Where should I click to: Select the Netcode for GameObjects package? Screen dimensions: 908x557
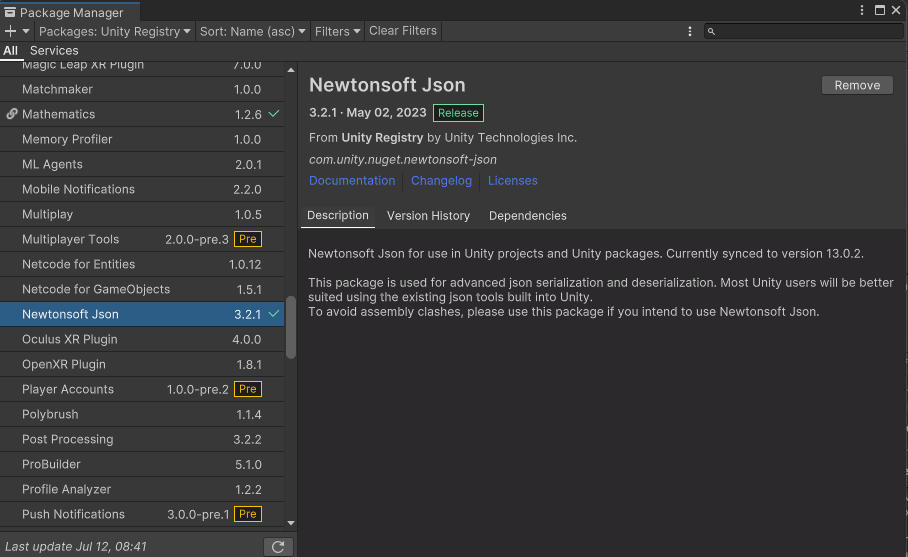point(142,289)
